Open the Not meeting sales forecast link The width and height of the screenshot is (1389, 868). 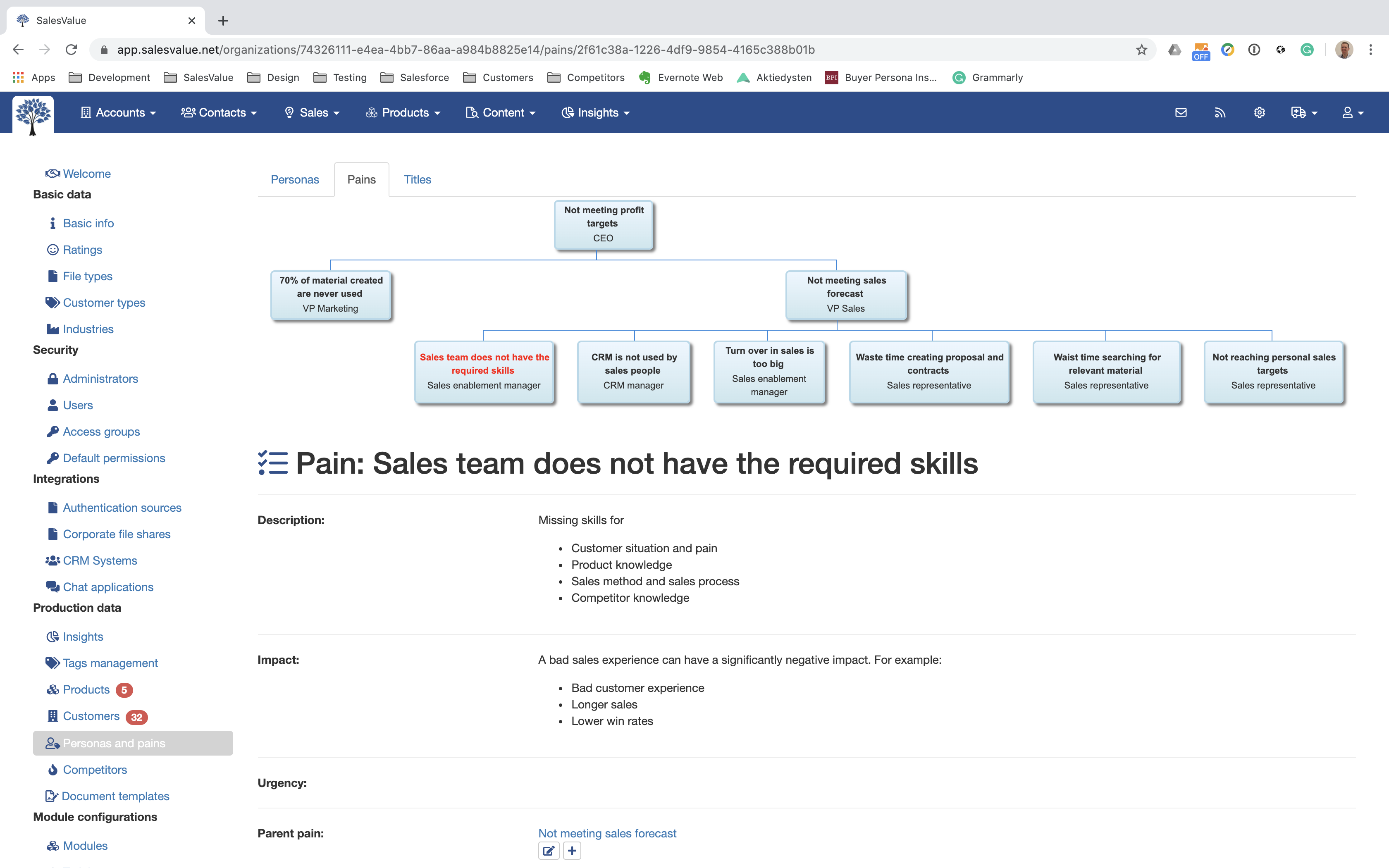607,833
